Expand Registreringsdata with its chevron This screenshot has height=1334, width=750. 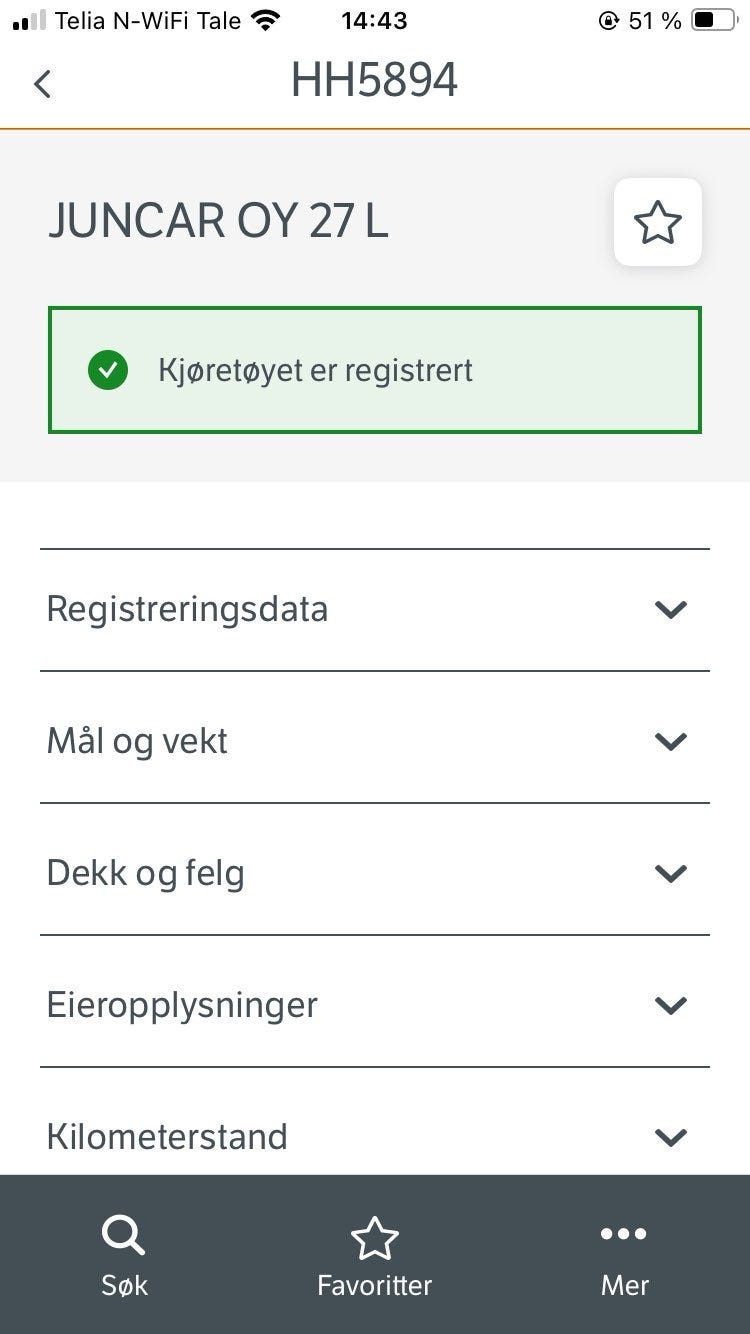point(670,609)
